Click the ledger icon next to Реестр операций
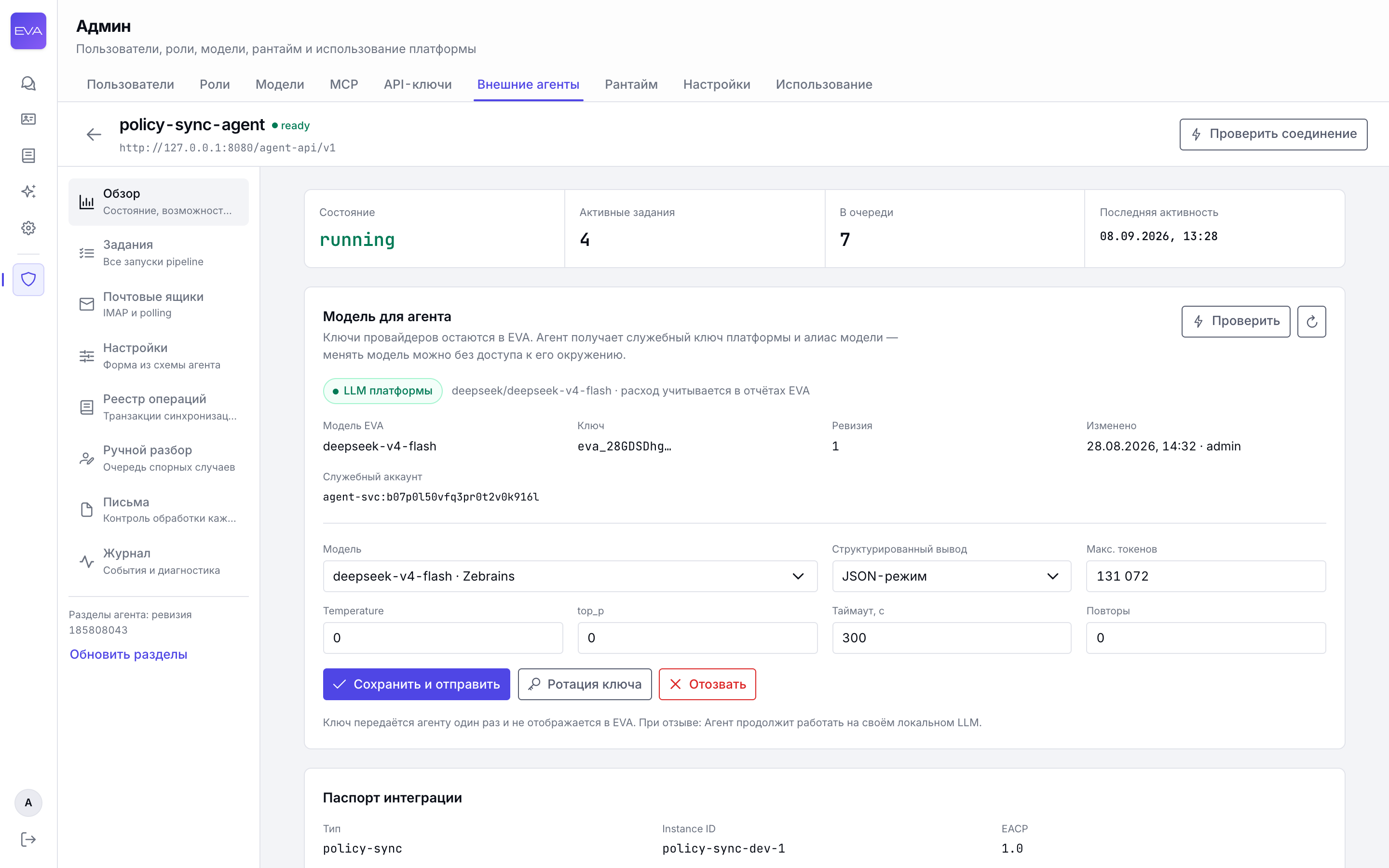The image size is (1389, 868). point(87,407)
